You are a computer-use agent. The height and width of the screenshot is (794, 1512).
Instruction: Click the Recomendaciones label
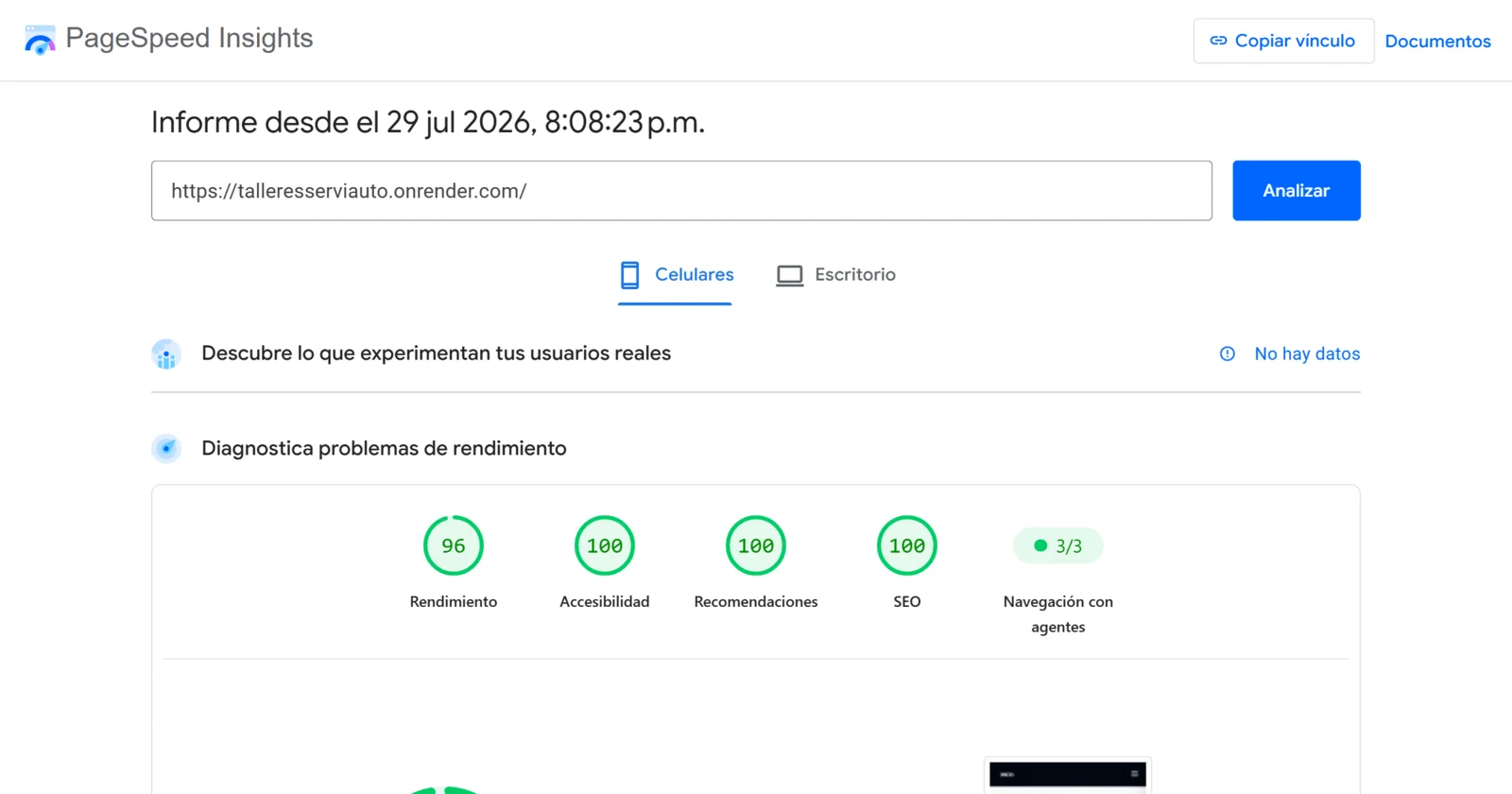(x=756, y=602)
